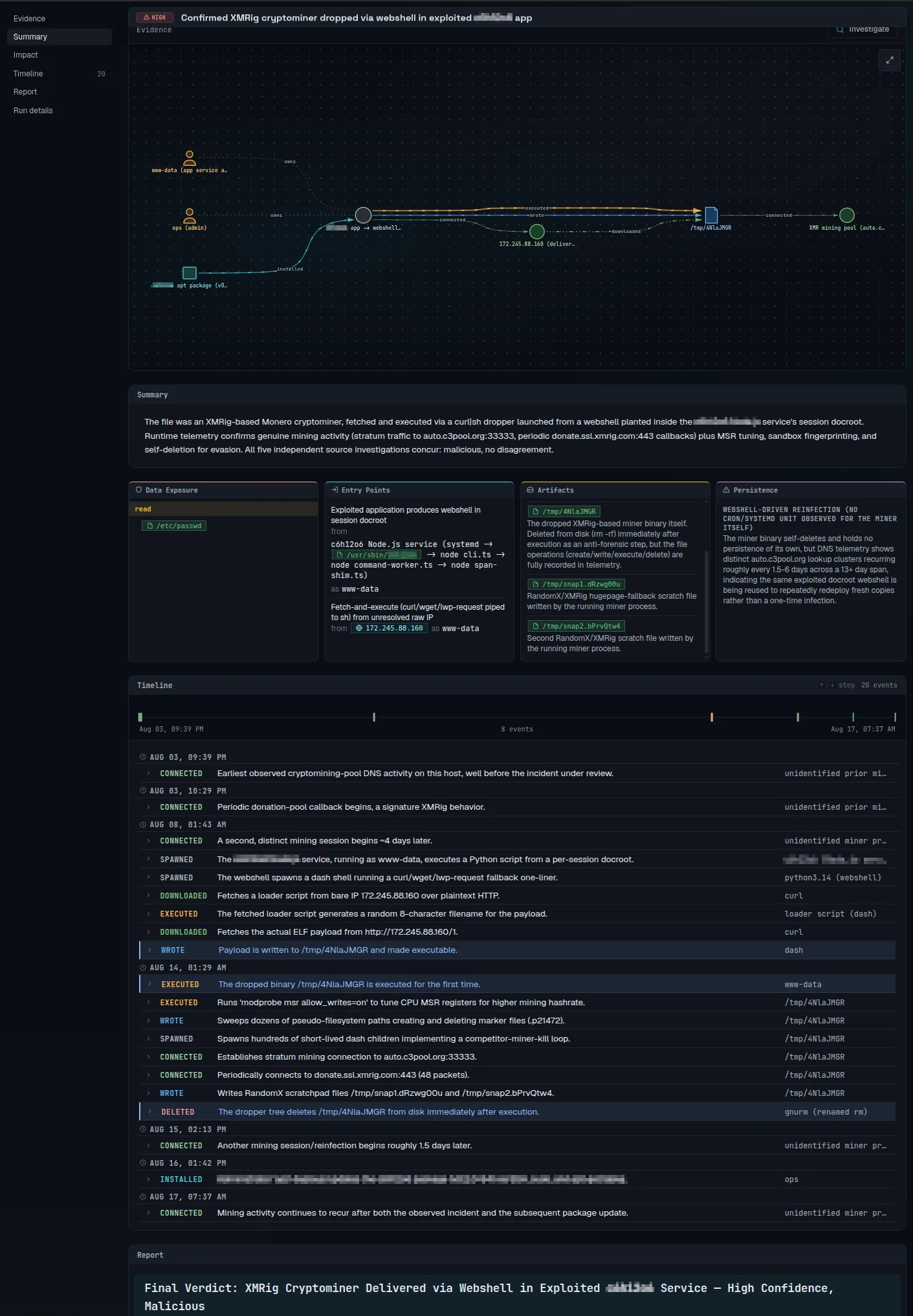The image size is (913, 1316).
Task: Click the Artifacts panel icon
Action: 531,490
